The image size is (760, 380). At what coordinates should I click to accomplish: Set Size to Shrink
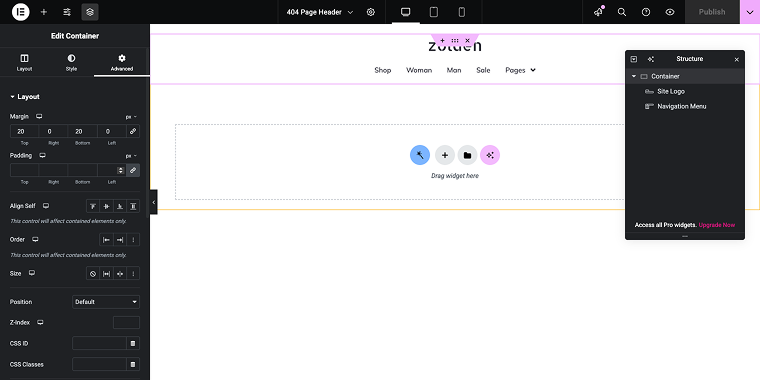(120, 273)
